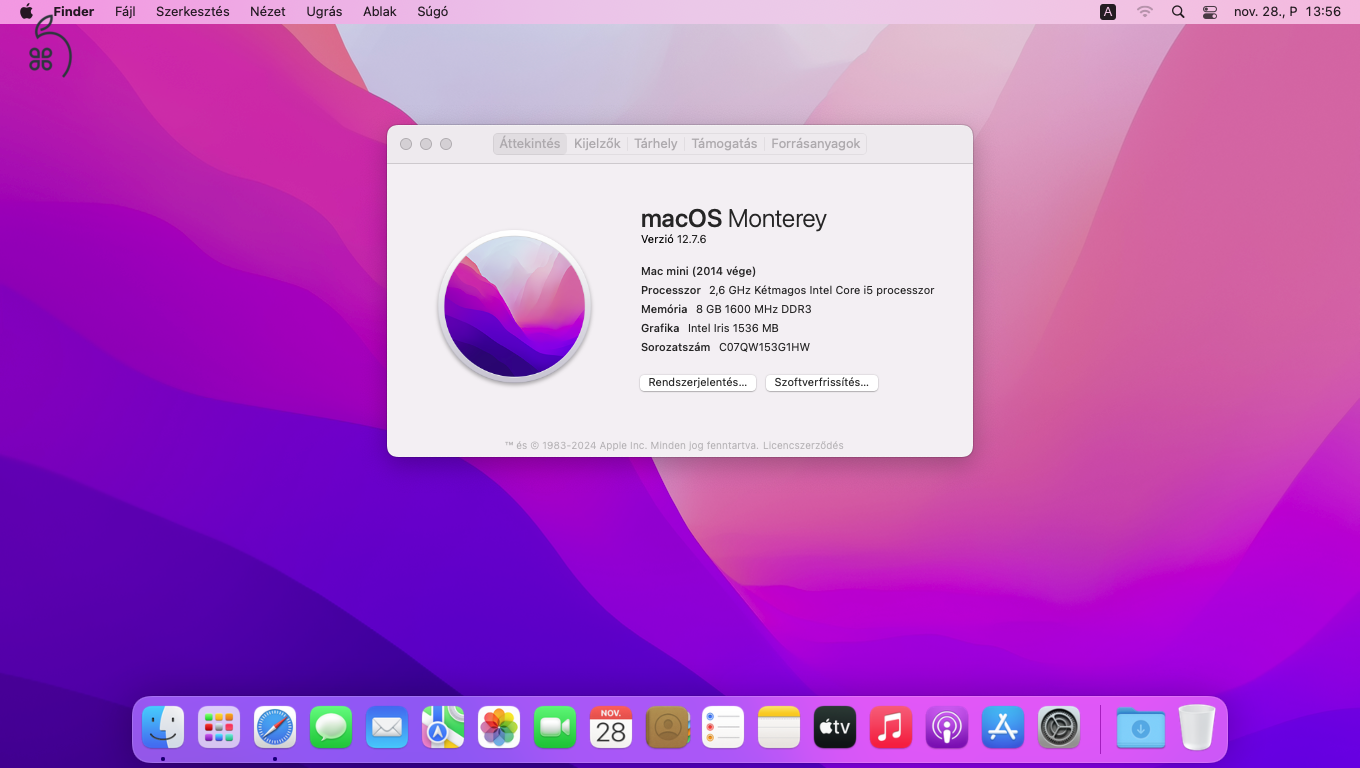
Task: Open the Wi-Fi status menu
Action: (x=1143, y=11)
